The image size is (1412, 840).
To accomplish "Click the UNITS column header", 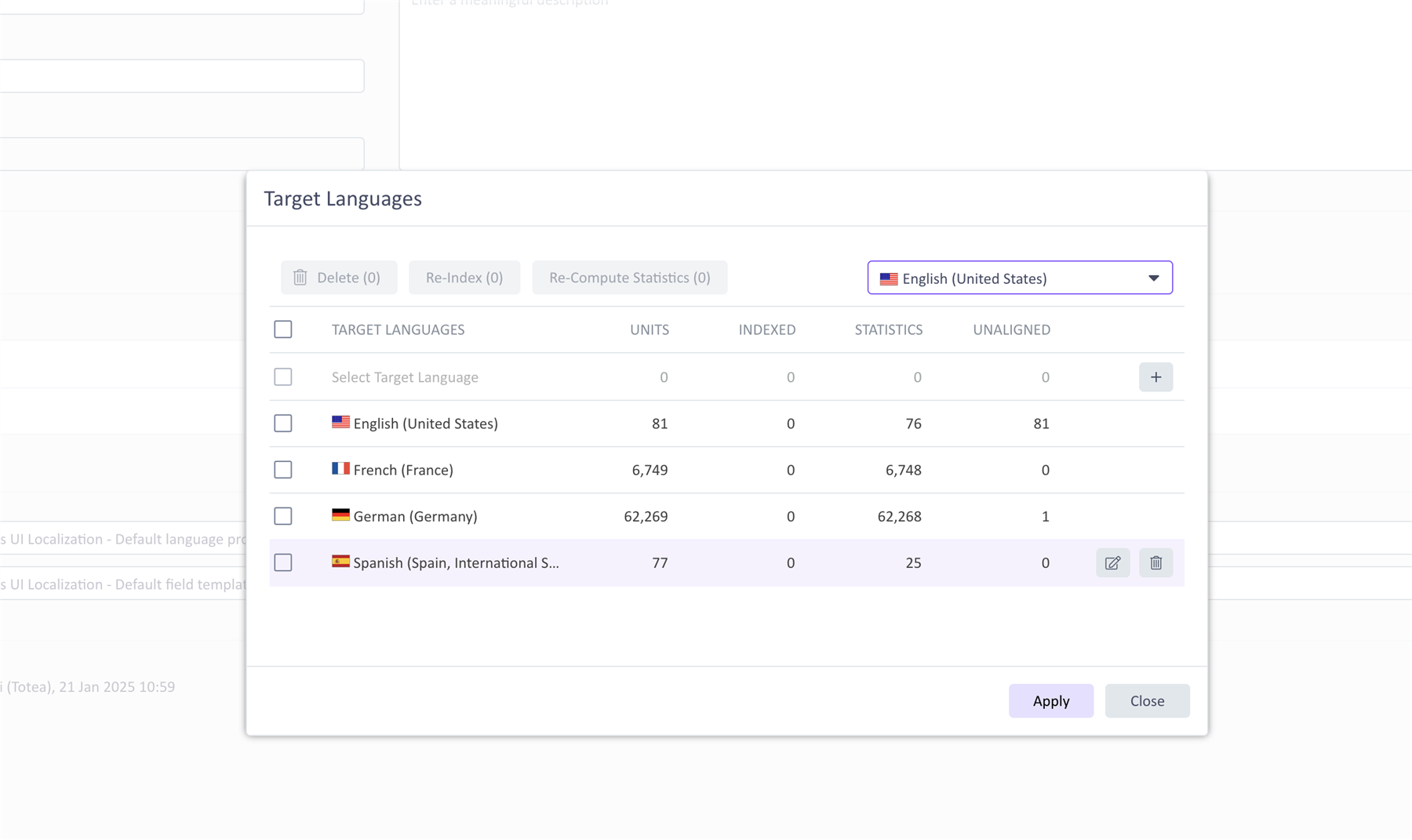I will [x=649, y=330].
